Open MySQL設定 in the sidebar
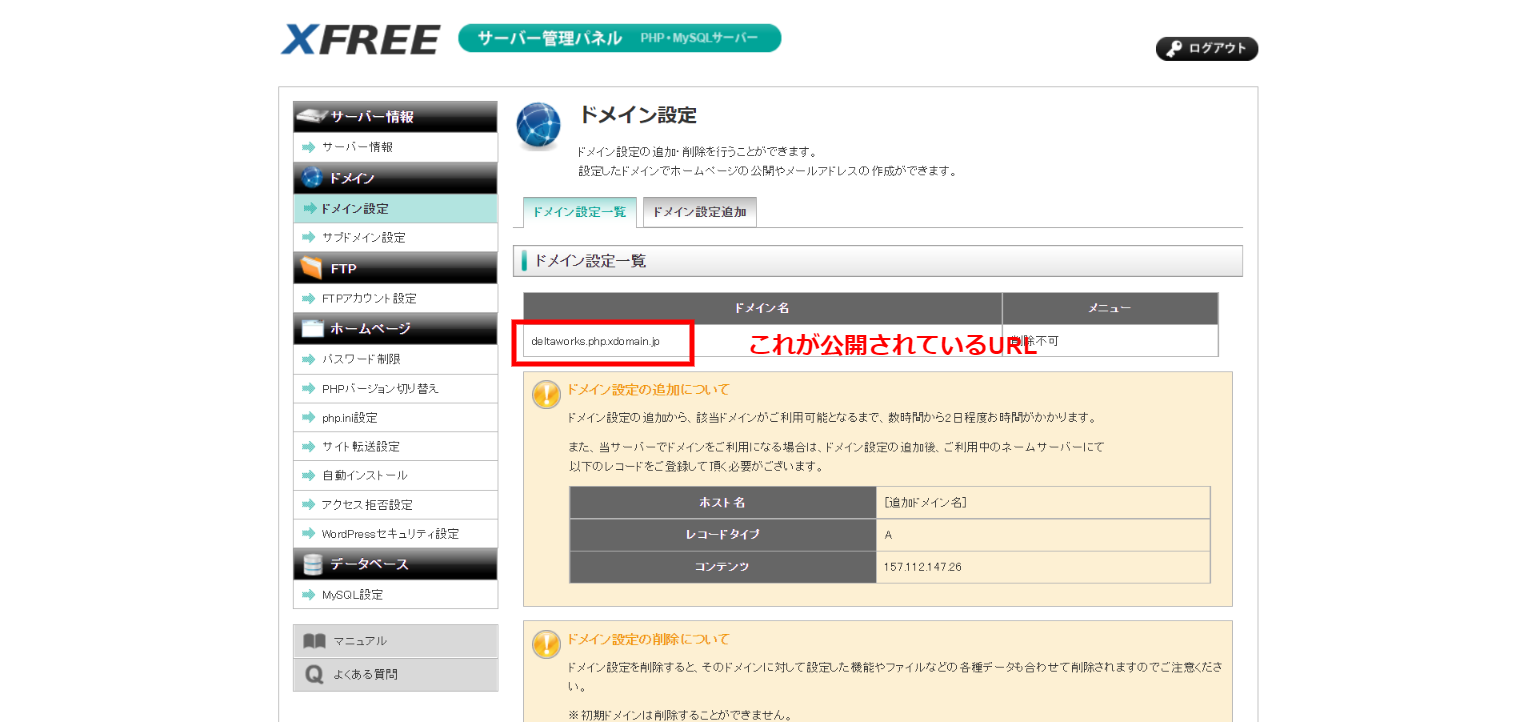Viewport: 1536px width, 722px height. click(x=352, y=594)
